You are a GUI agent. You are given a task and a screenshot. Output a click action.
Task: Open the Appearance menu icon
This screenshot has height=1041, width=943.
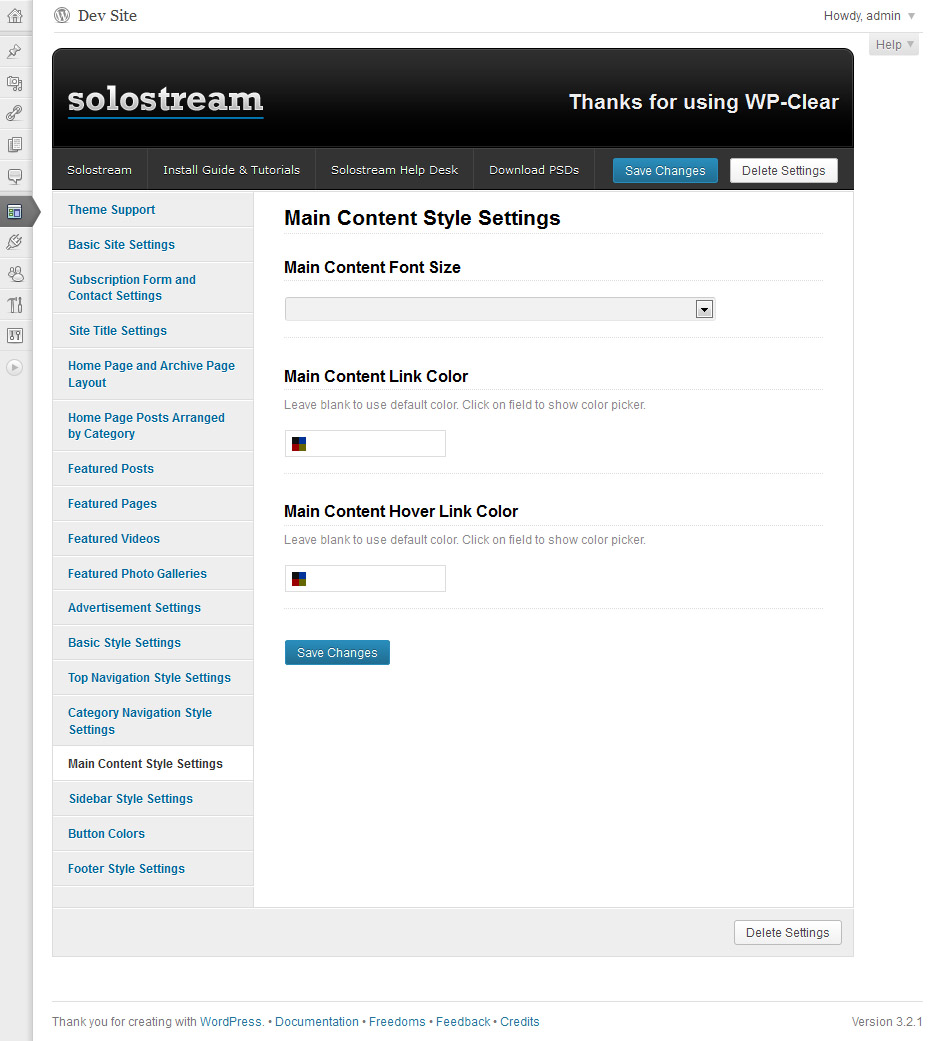tap(15, 212)
